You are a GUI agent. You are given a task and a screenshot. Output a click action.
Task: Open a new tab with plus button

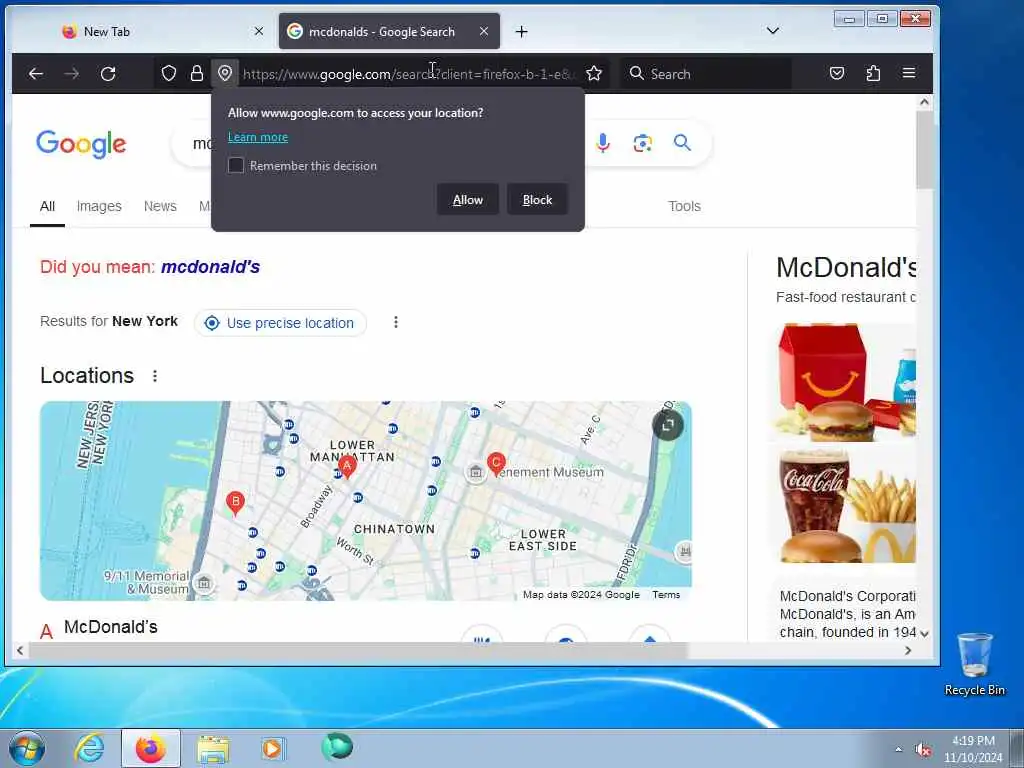click(521, 31)
